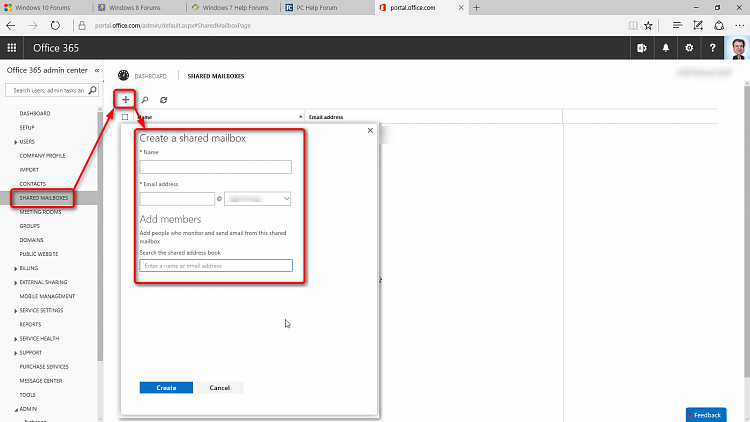Click the dashboard gauge icon
The height and width of the screenshot is (422, 750).
(x=123, y=76)
